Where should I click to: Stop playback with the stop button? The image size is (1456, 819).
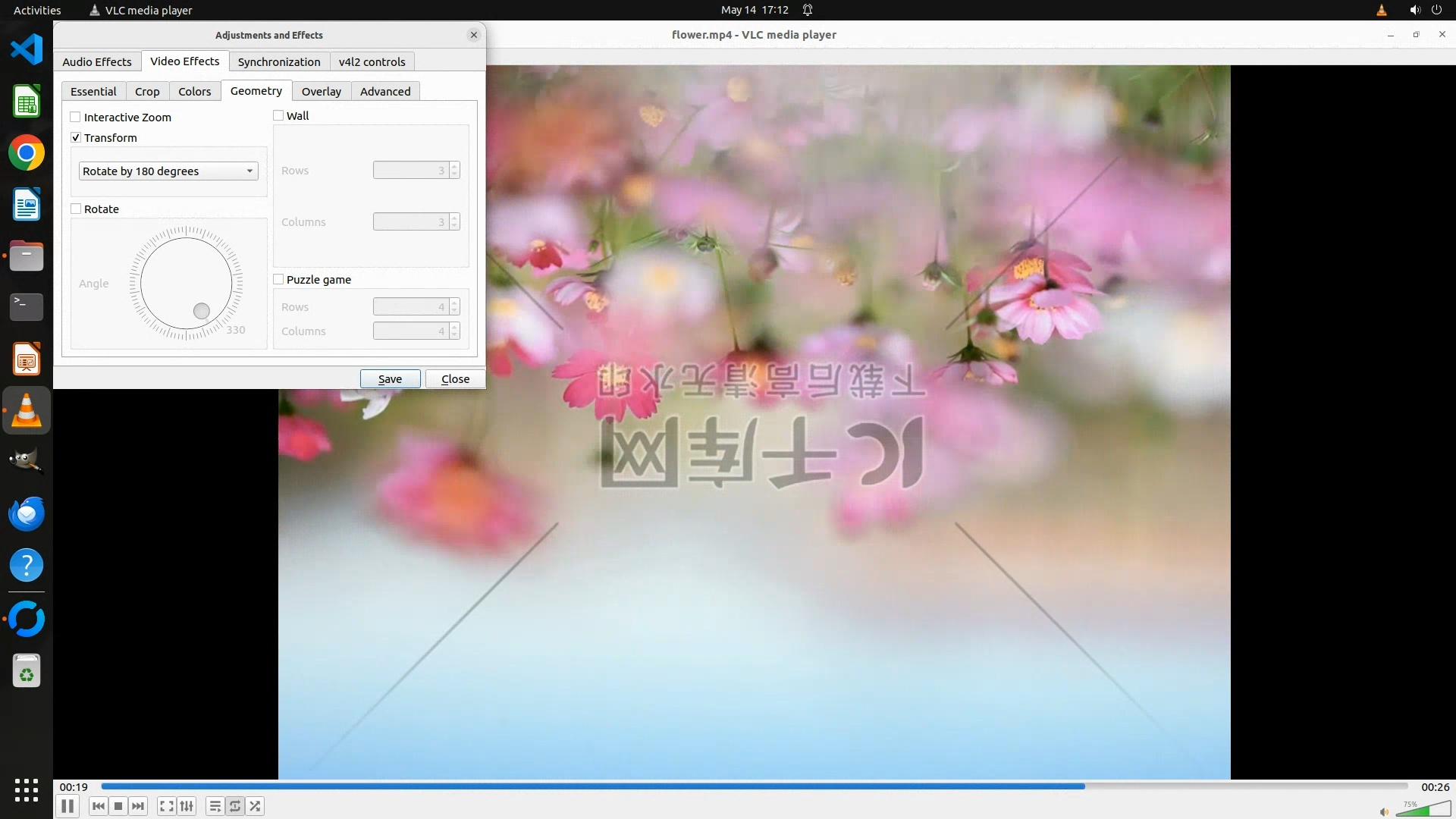pos(118,806)
